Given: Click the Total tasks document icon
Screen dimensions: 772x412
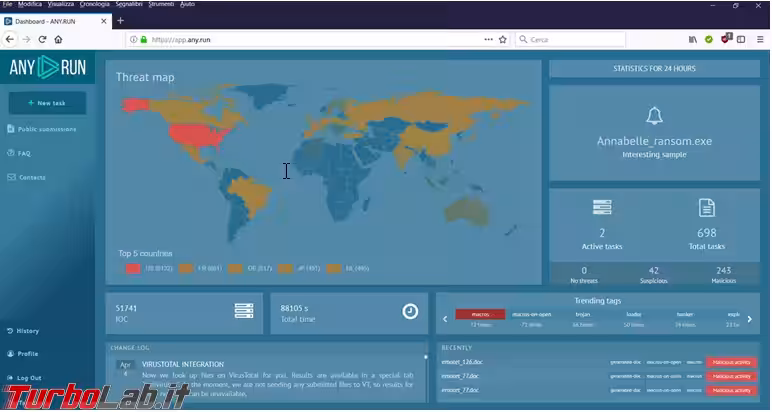Looking at the screenshot, I should [x=706, y=208].
